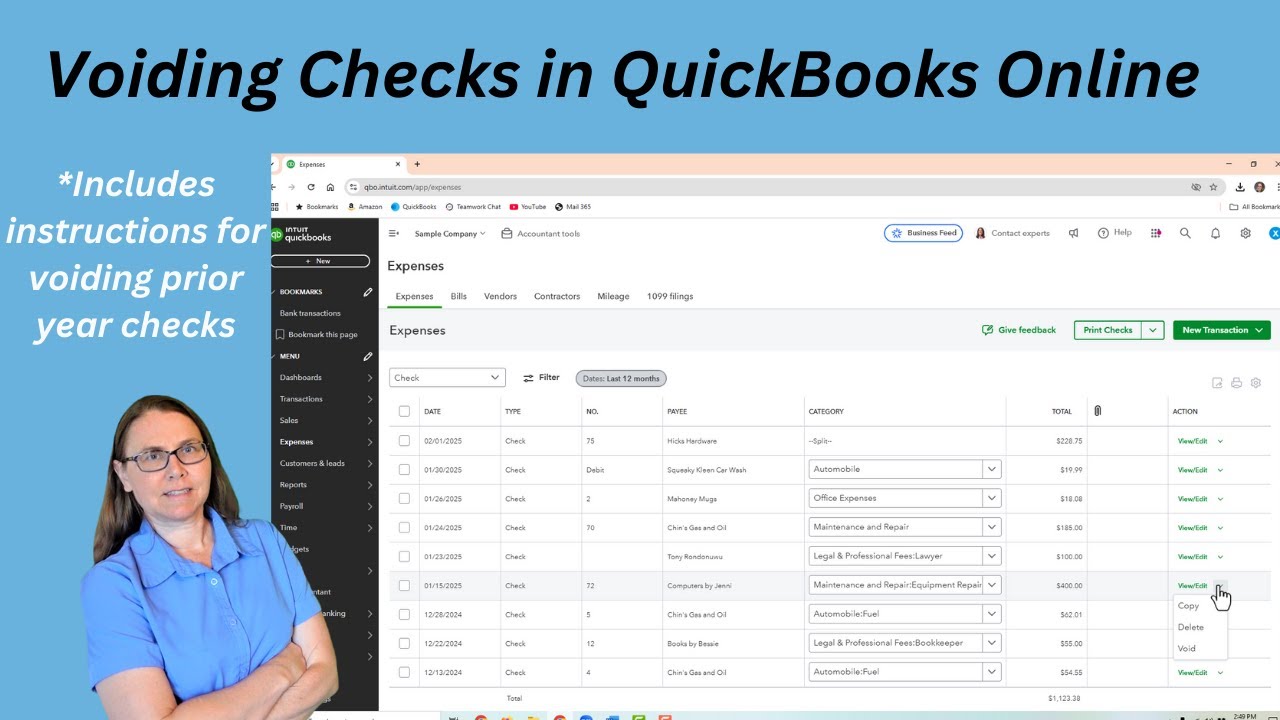Viewport: 1280px width, 720px height.
Task: Check the Hicks Hardware row checkbox
Action: click(x=404, y=440)
